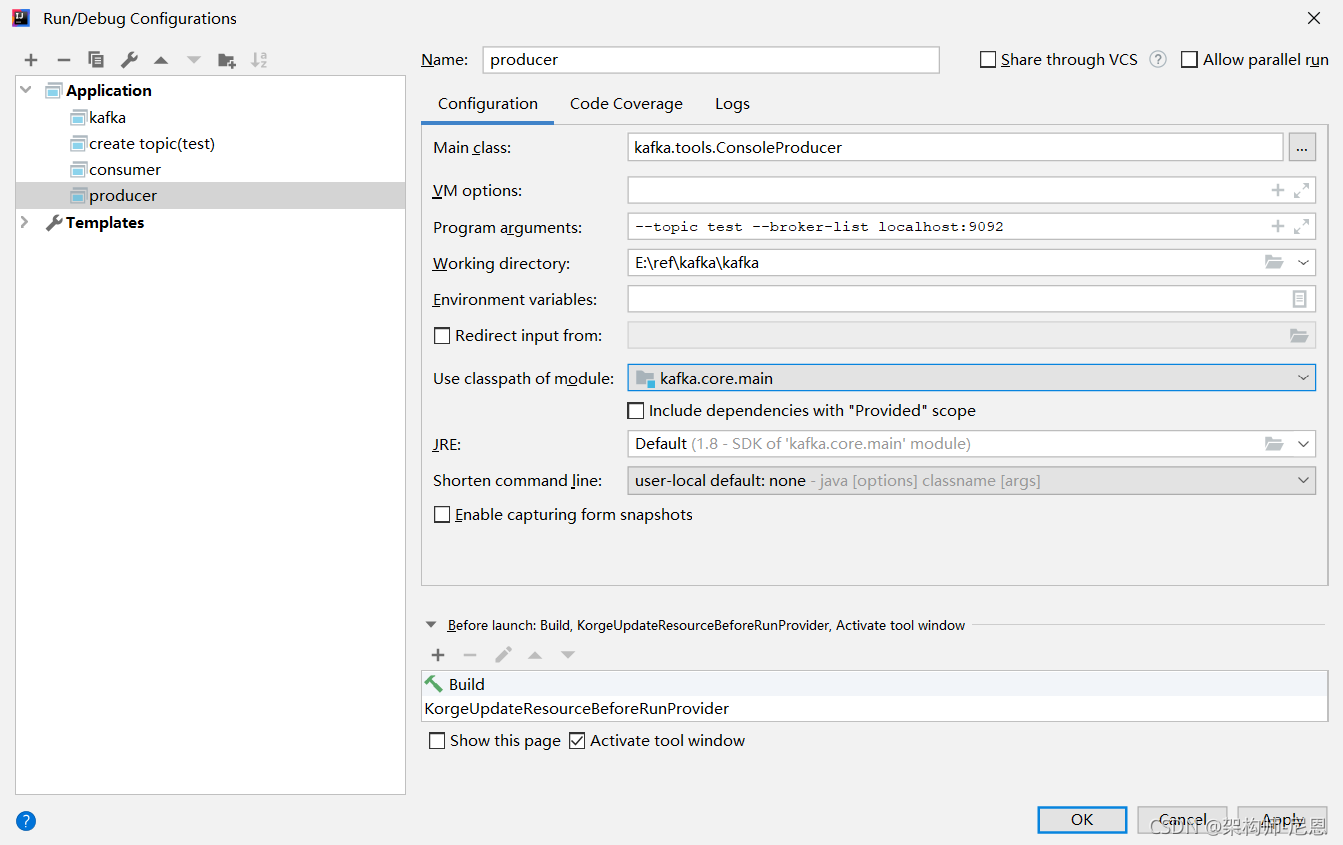Move before launch task up

[535, 655]
